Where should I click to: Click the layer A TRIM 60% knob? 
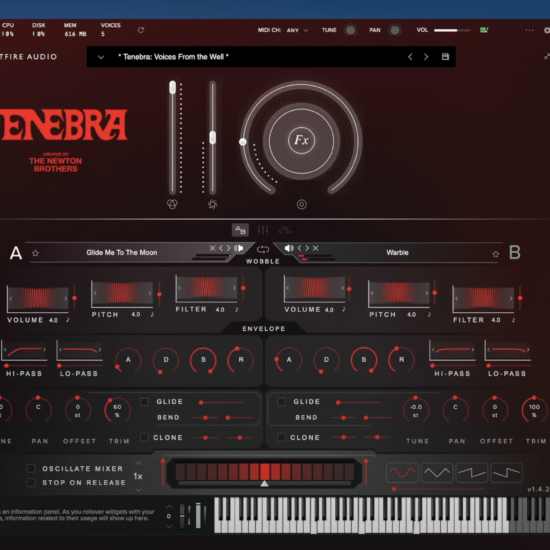click(x=118, y=410)
